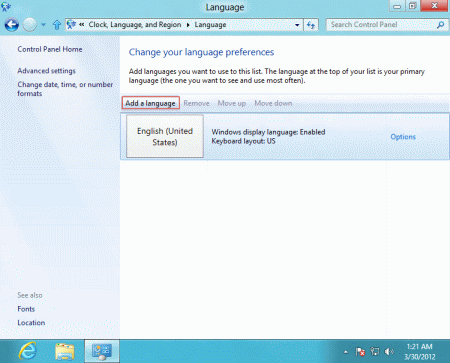Expand breadcrumb arrow before Language
Image resolution: width=450 pixels, height=363 pixels.
pyautogui.click(x=188, y=25)
